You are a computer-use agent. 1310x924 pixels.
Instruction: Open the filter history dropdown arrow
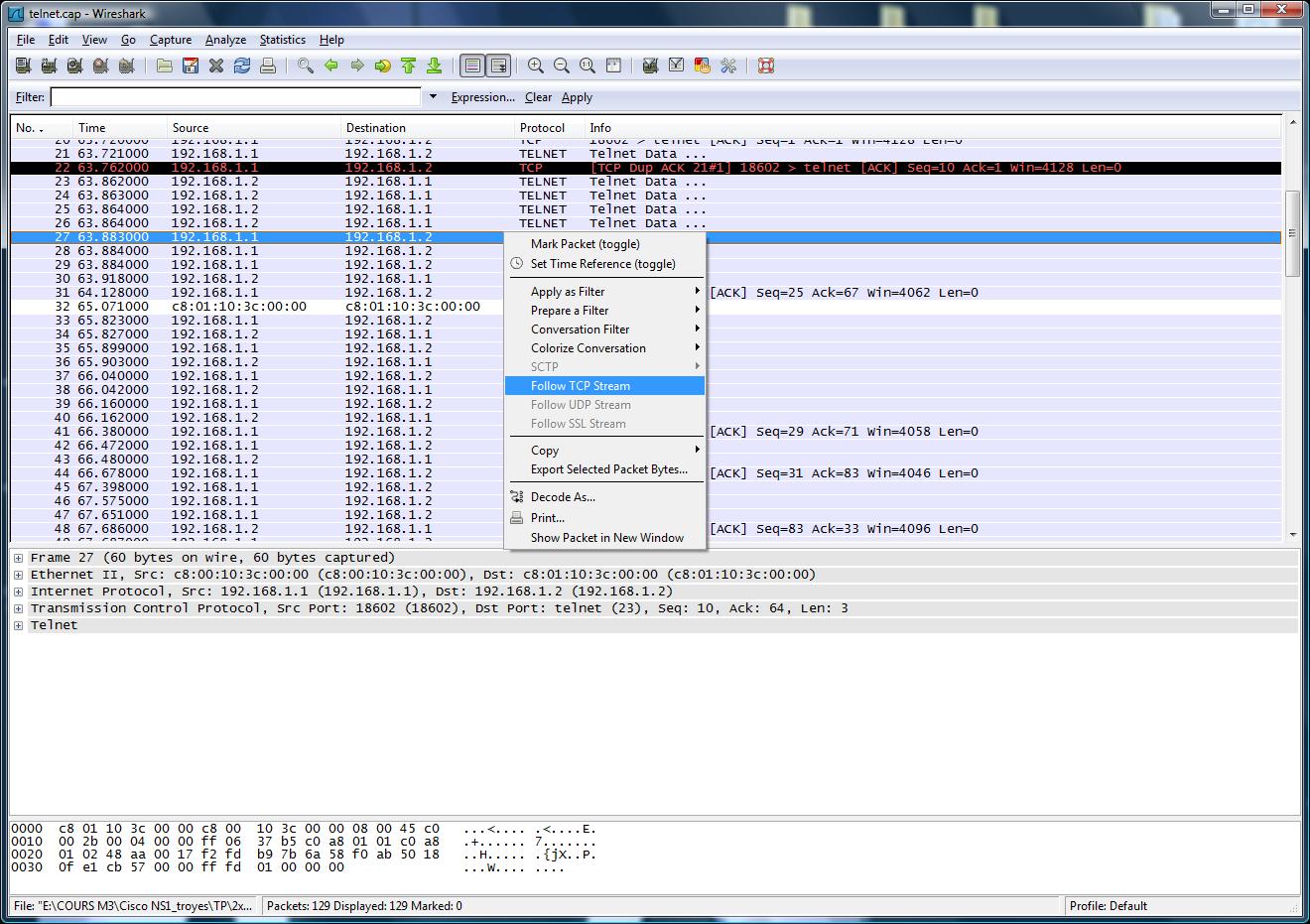tap(433, 96)
